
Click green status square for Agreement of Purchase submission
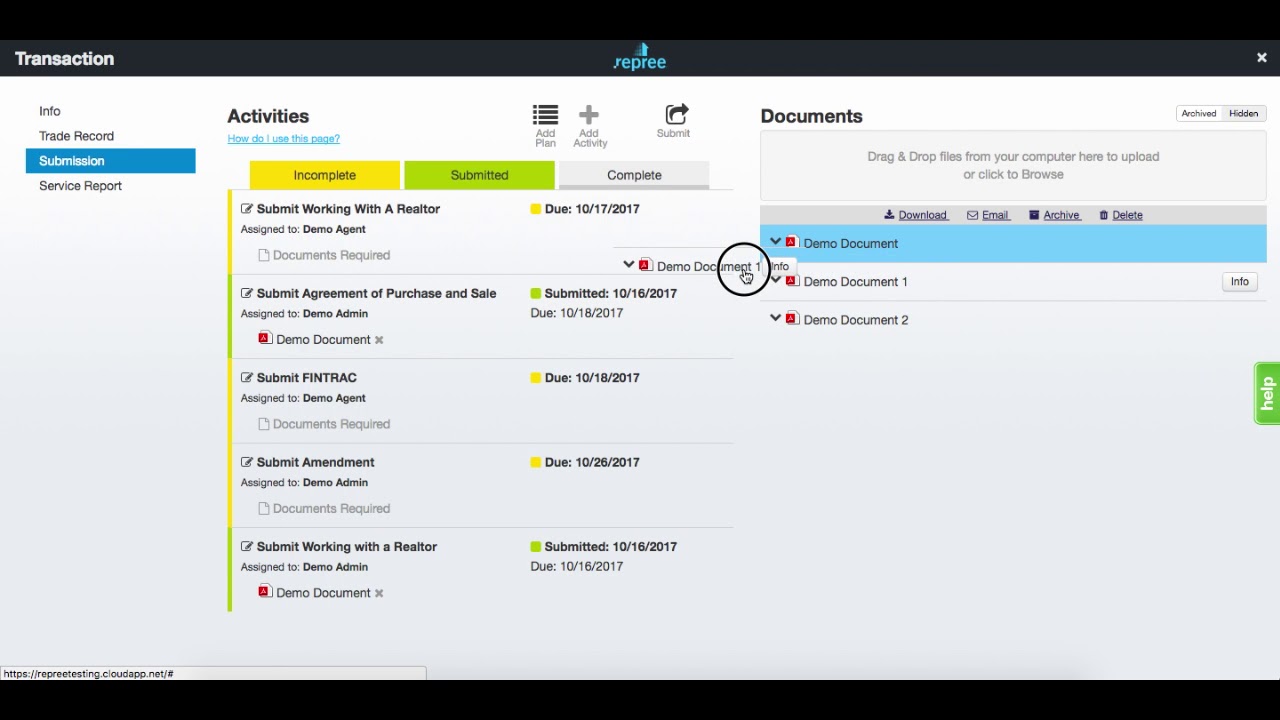535,293
